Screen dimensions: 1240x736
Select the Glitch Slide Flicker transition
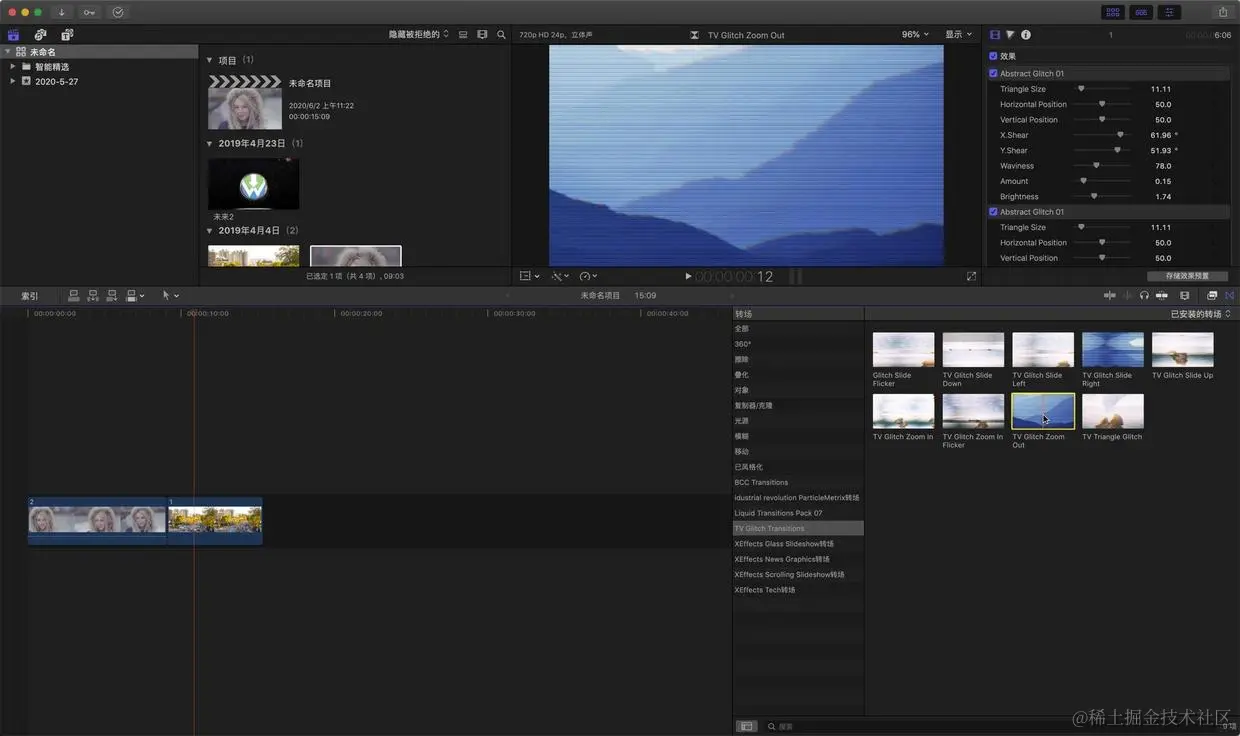pos(904,350)
